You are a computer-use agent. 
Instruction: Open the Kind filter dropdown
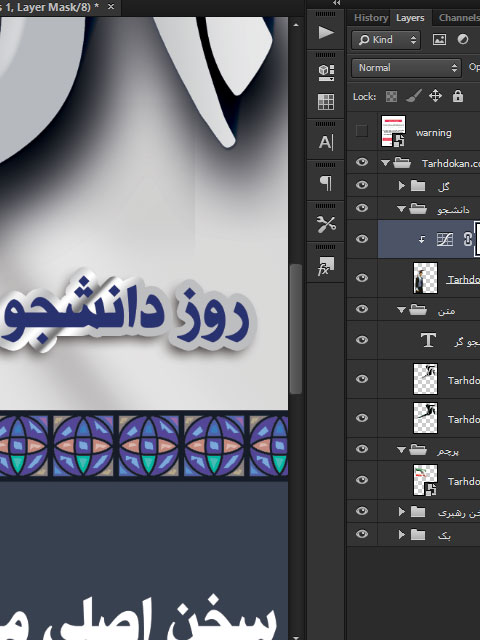pyautogui.click(x=386, y=40)
